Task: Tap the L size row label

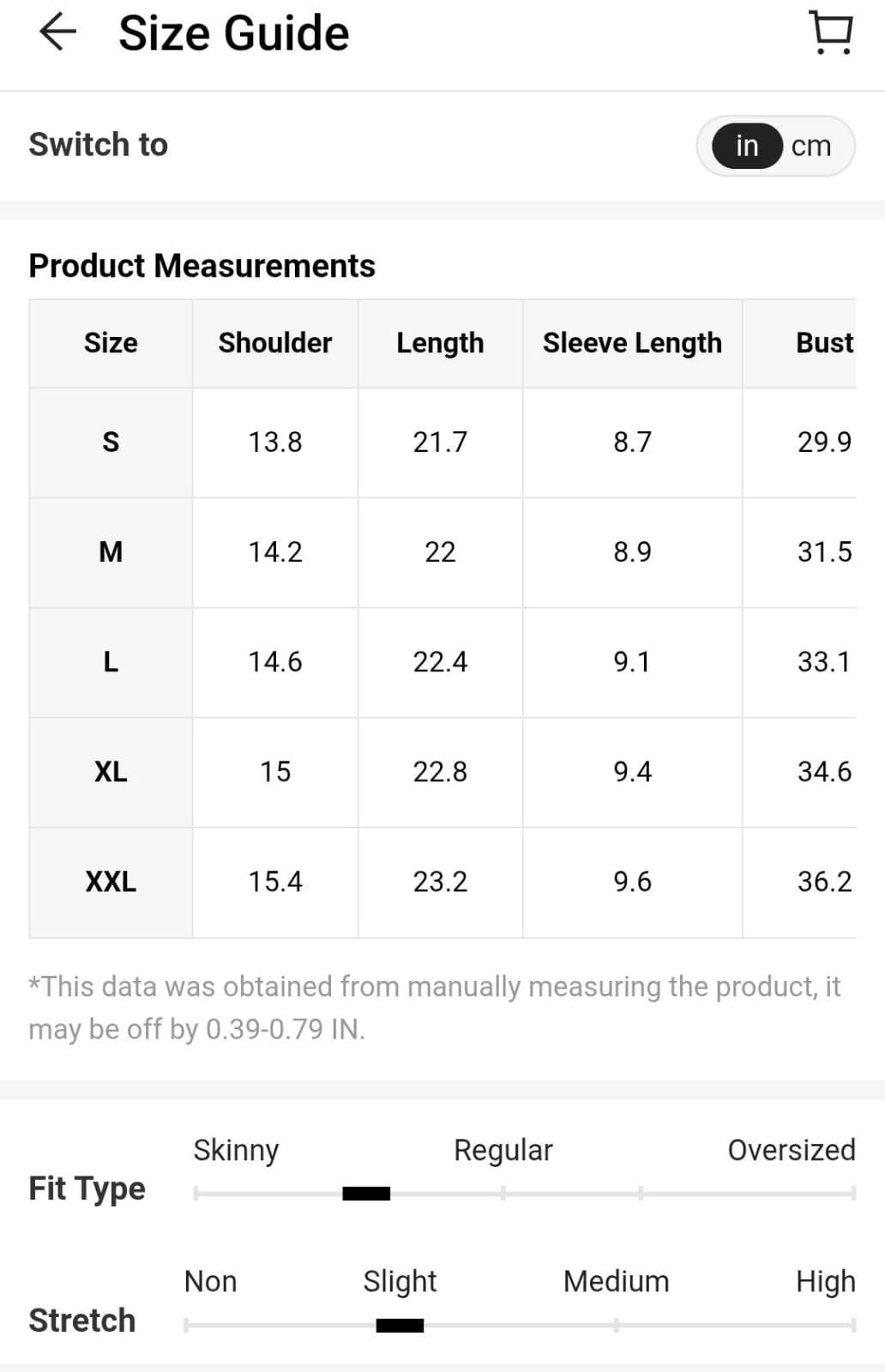Action: (x=111, y=661)
